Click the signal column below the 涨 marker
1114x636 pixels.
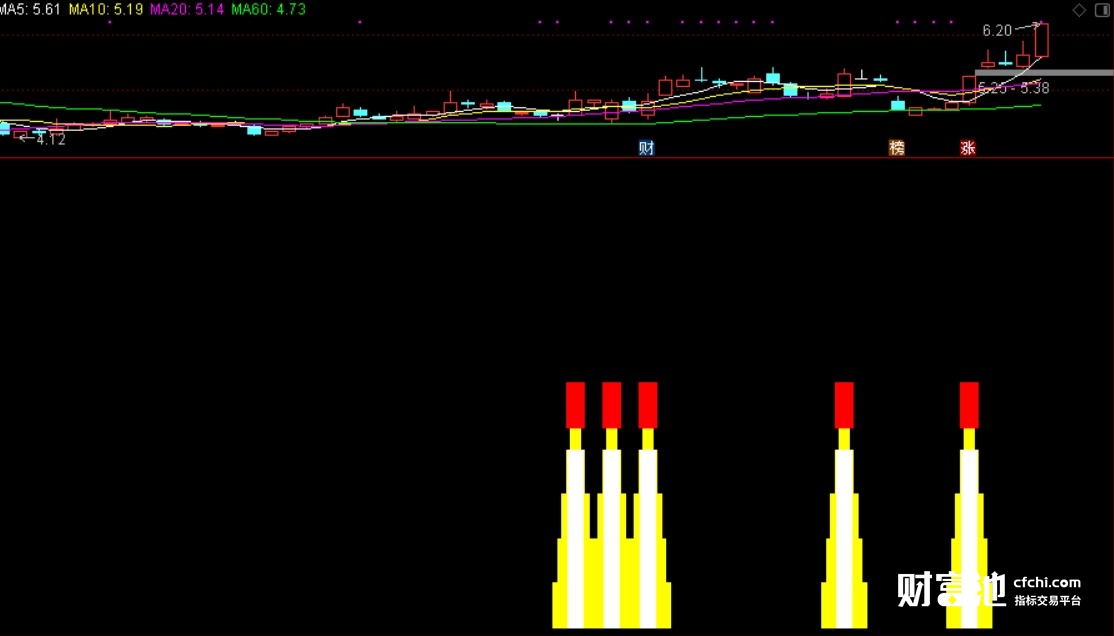click(x=969, y=505)
